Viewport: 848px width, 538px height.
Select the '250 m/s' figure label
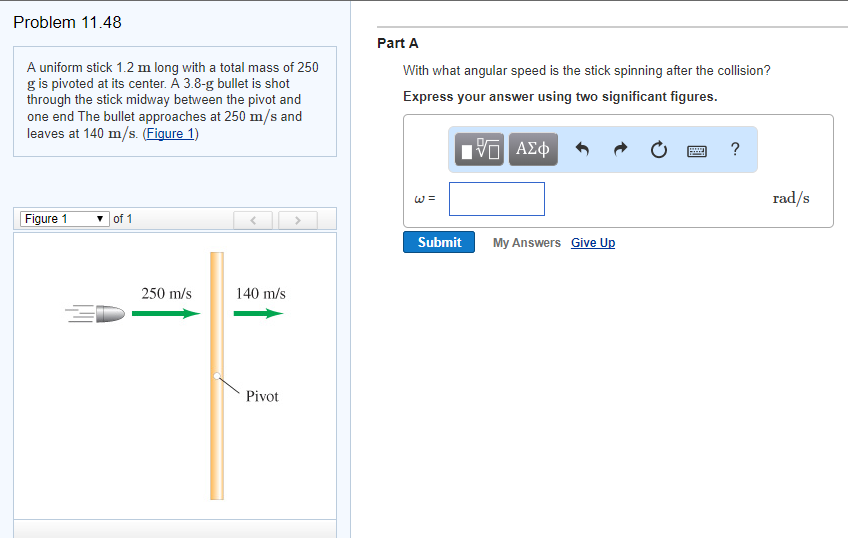pos(167,294)
